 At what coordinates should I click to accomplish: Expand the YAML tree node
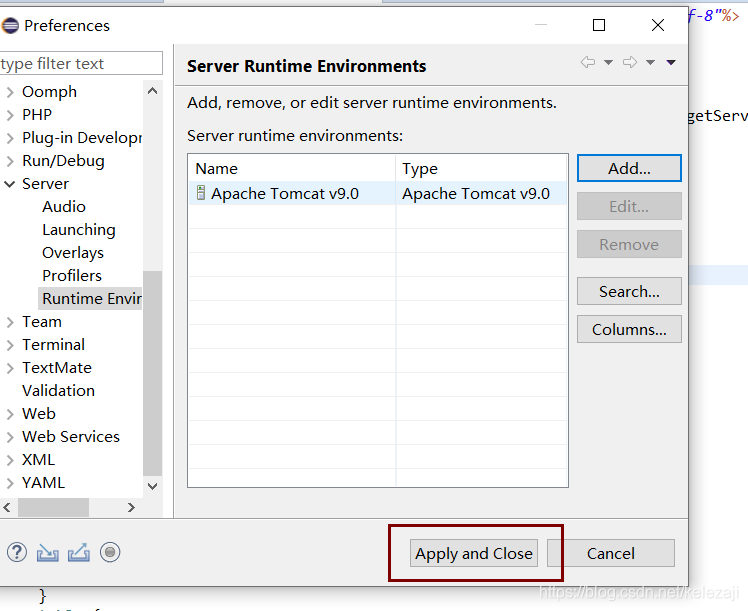tap(10, 483)
